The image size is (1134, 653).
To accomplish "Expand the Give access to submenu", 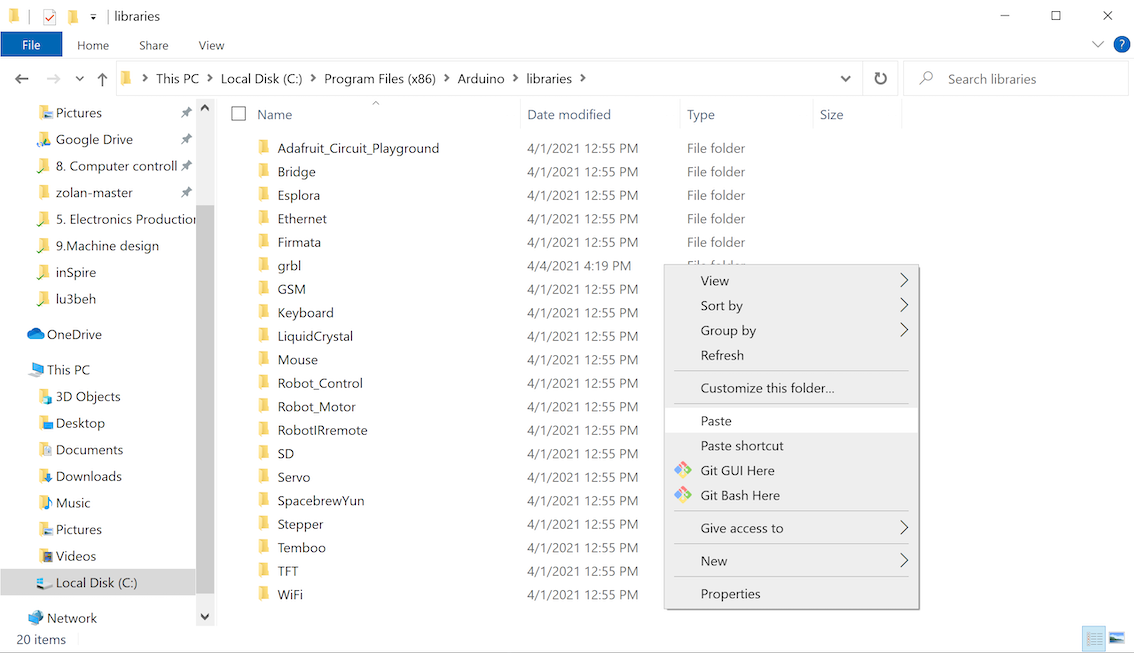I will pos(791,528).
